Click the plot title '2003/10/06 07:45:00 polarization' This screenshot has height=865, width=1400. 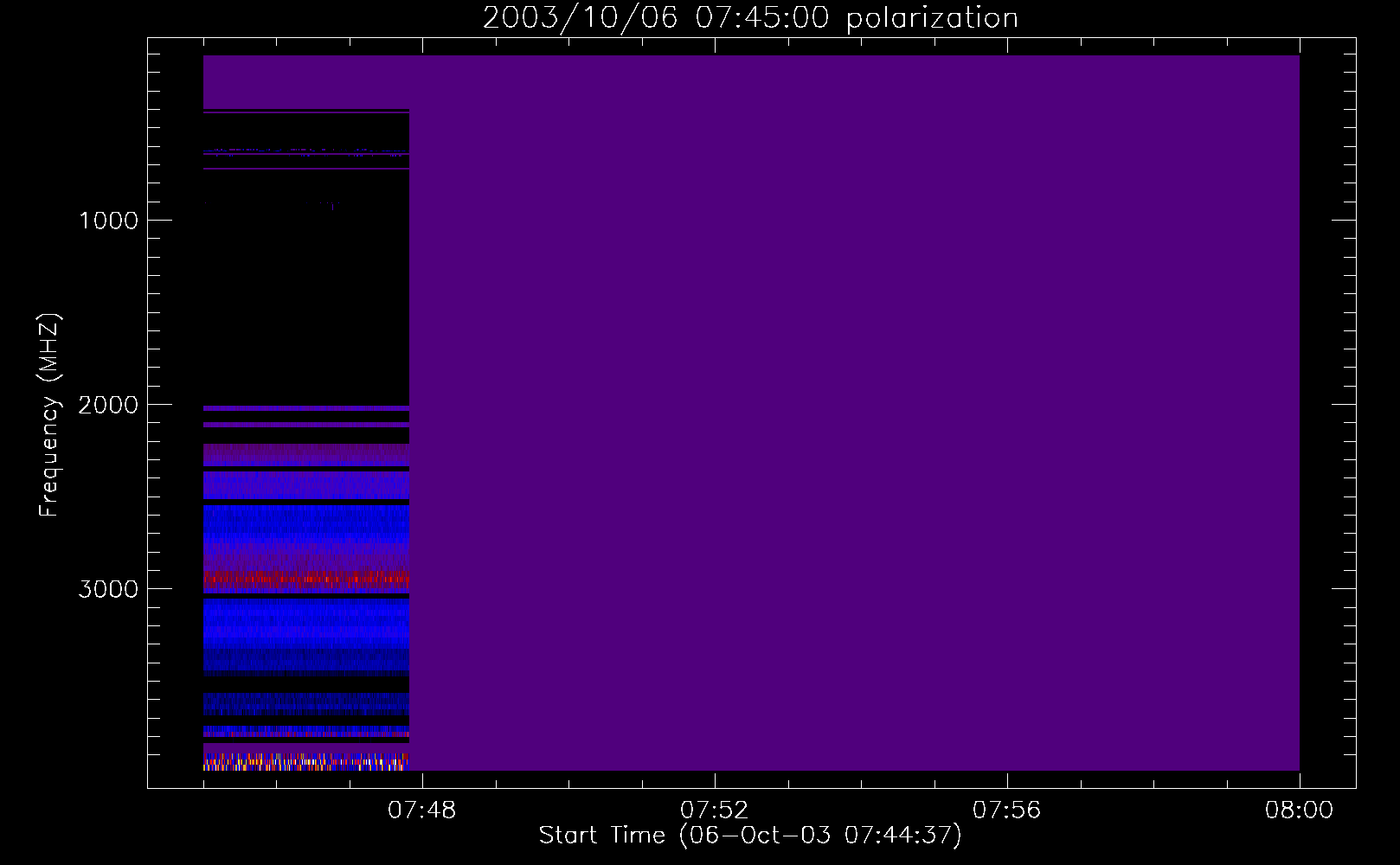click(x=750, y=18)
